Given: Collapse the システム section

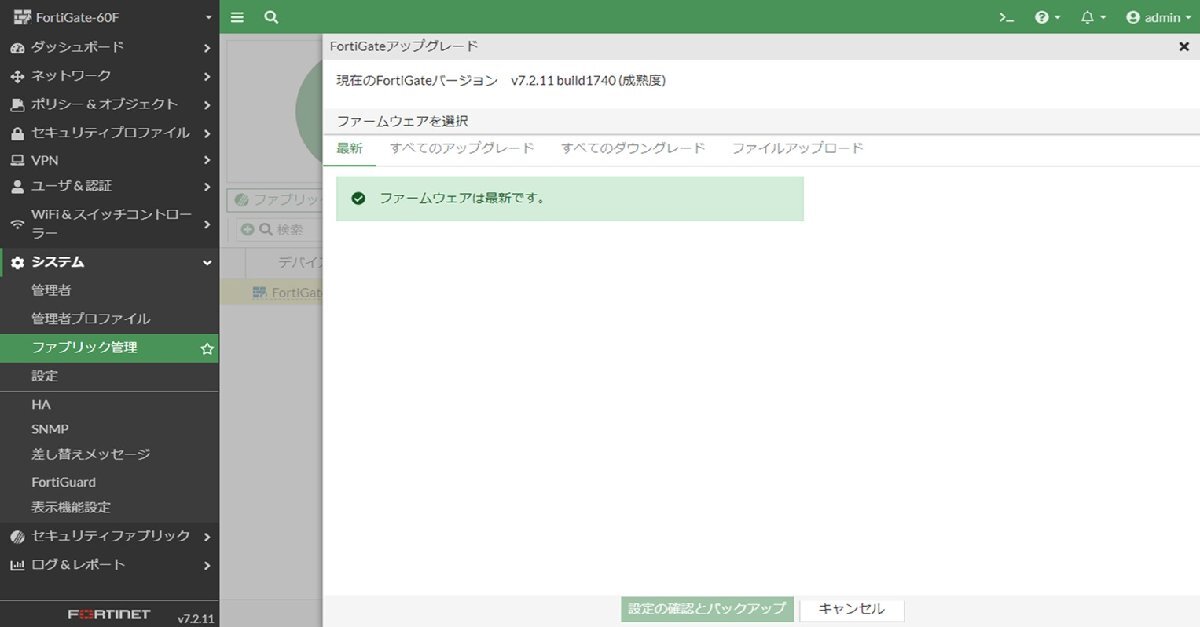Looking at the screenshot, I should point(108,262).
